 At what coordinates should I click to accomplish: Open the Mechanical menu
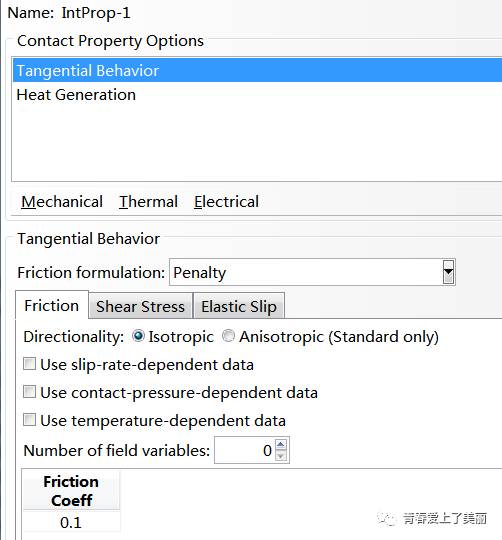pyautogui.click(x=62, y=202)
